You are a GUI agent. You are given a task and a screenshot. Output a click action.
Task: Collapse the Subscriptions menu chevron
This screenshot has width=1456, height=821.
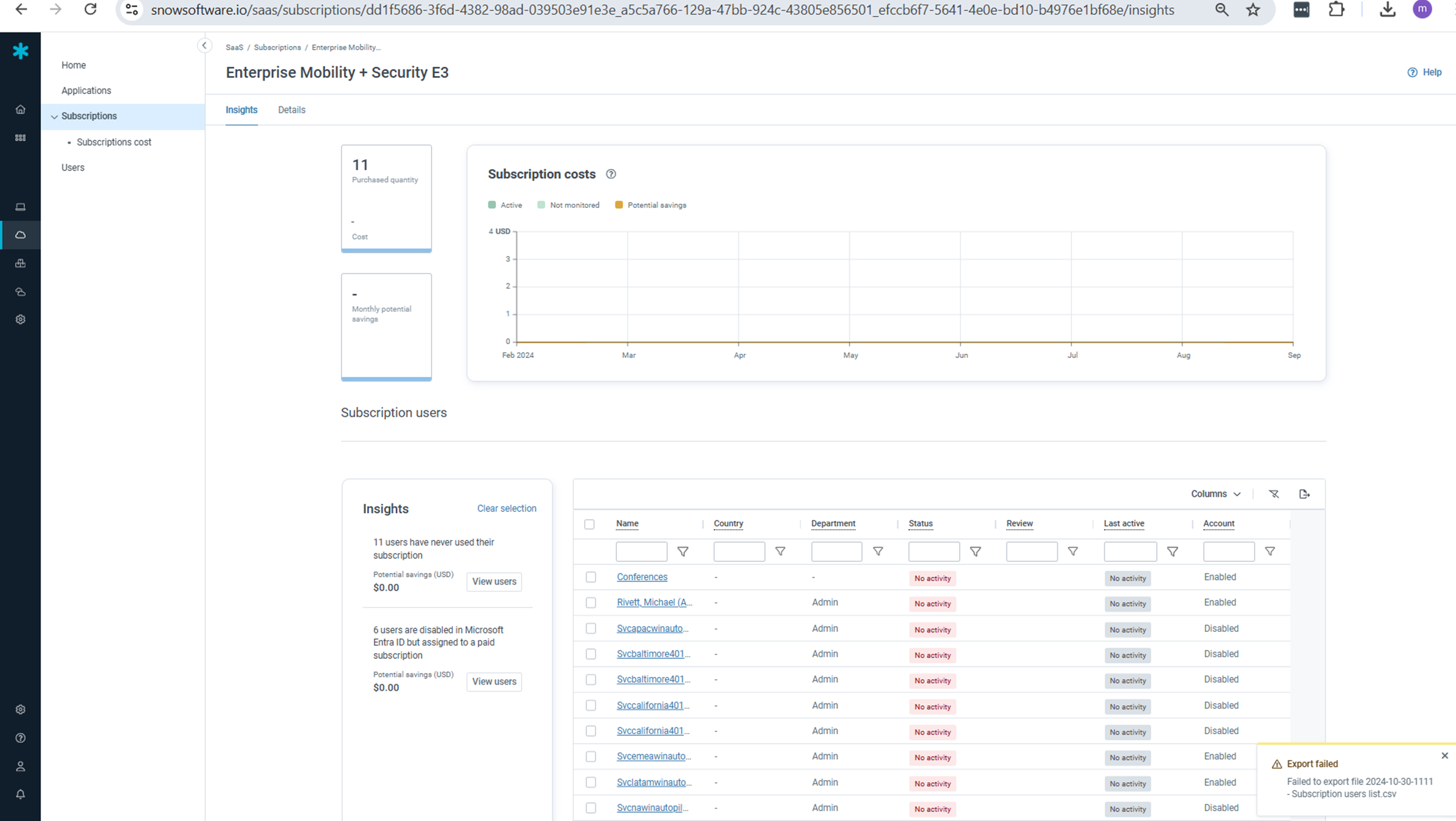[x=54, y=116]
